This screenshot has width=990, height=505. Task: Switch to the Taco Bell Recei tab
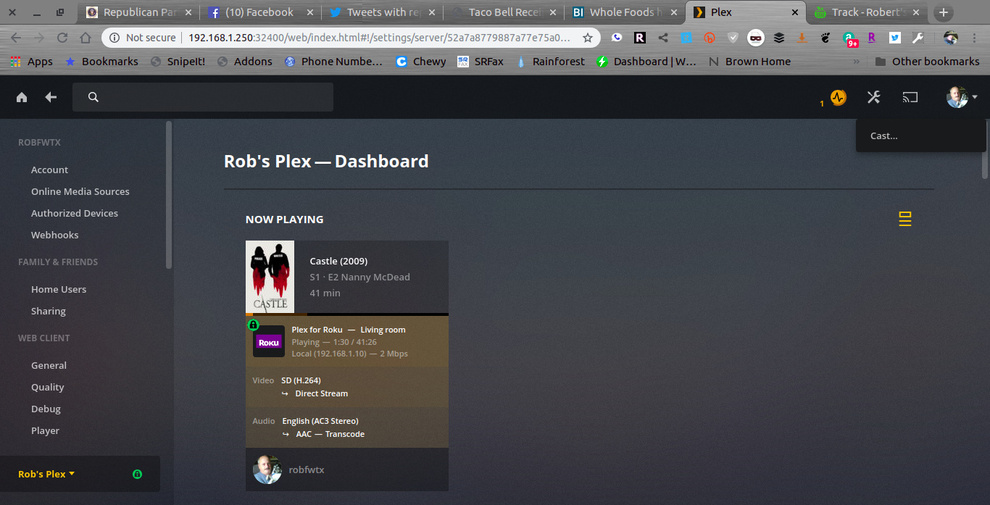coord(504,12)
